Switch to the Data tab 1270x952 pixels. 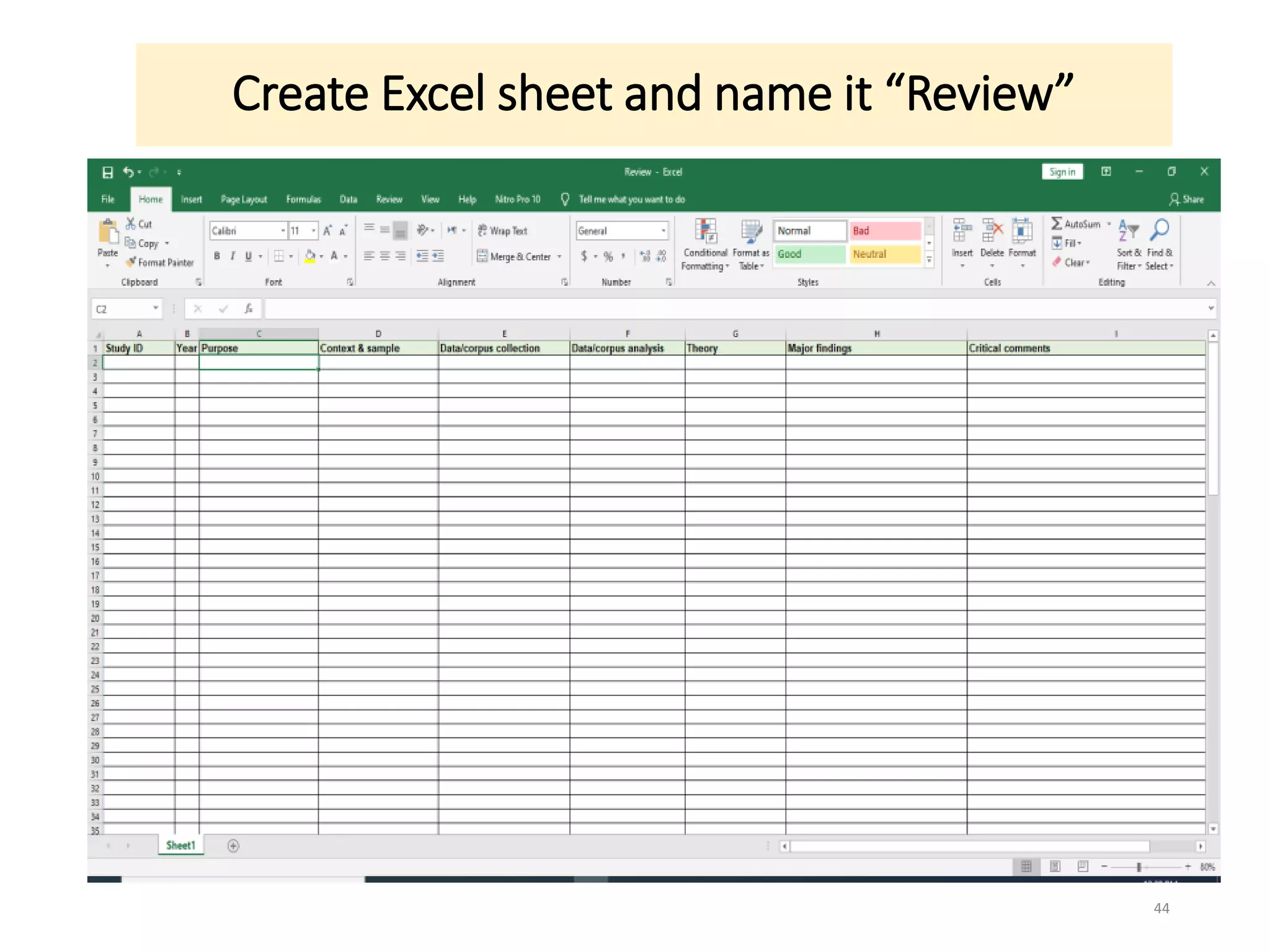click(x=349, y=199)
